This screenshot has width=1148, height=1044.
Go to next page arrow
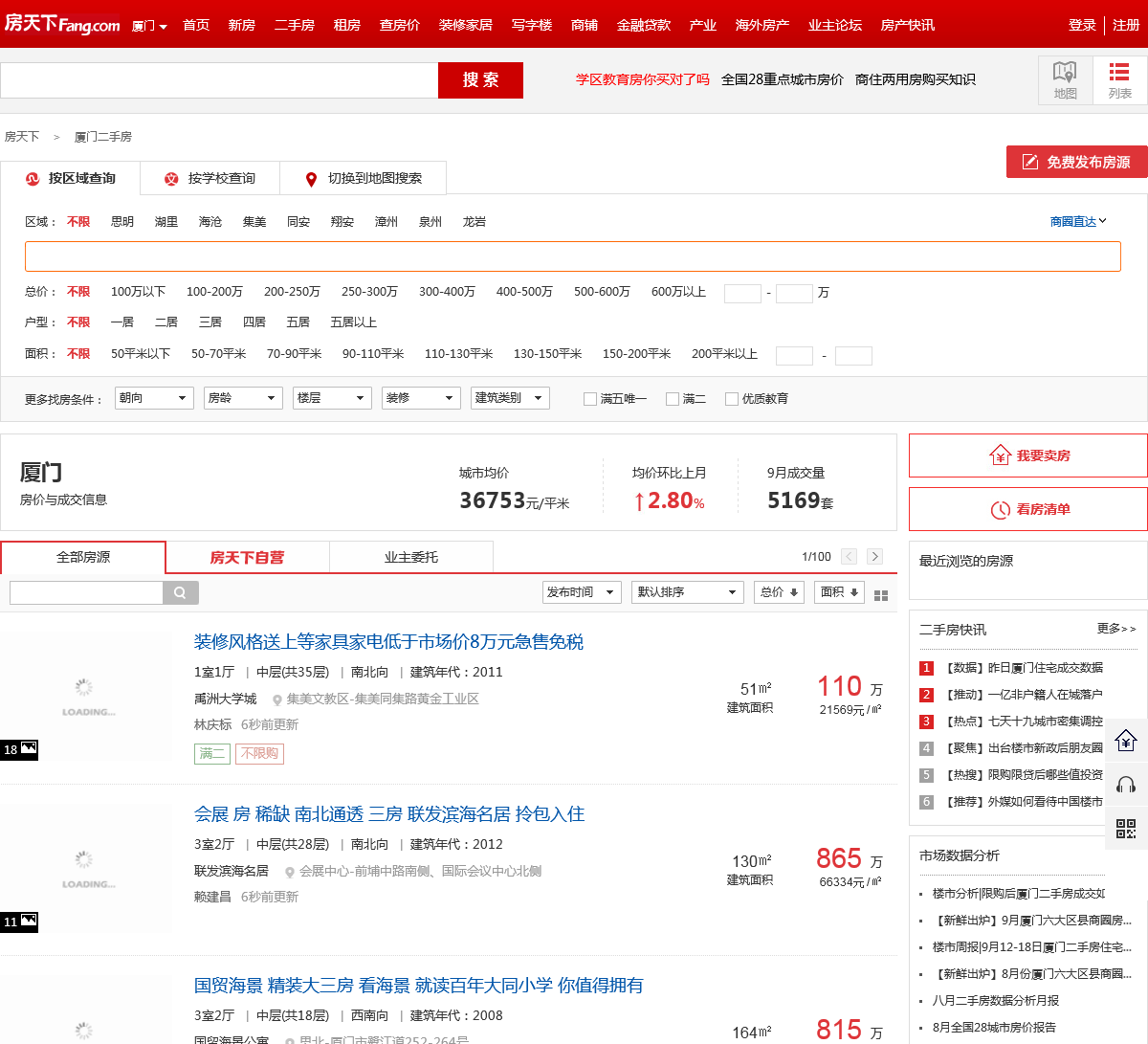click(x=874, y=556)
